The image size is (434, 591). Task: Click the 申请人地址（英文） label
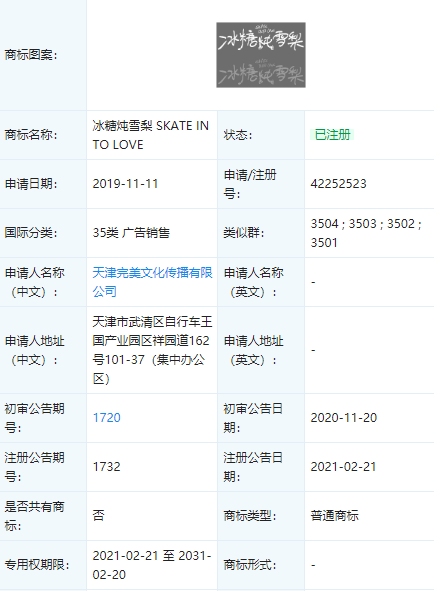point(253,350)
